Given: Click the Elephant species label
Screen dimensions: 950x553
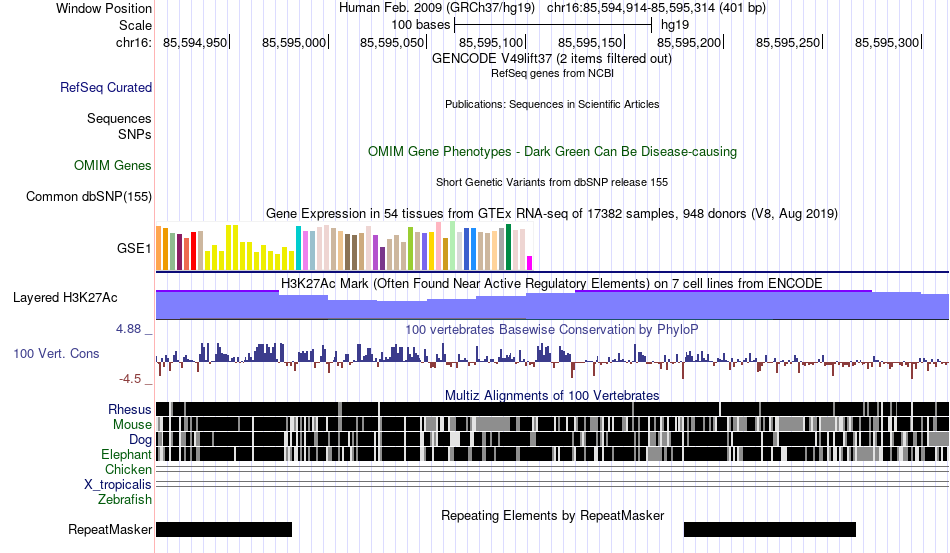Looking at the screenshot, I should pos(126,454).
